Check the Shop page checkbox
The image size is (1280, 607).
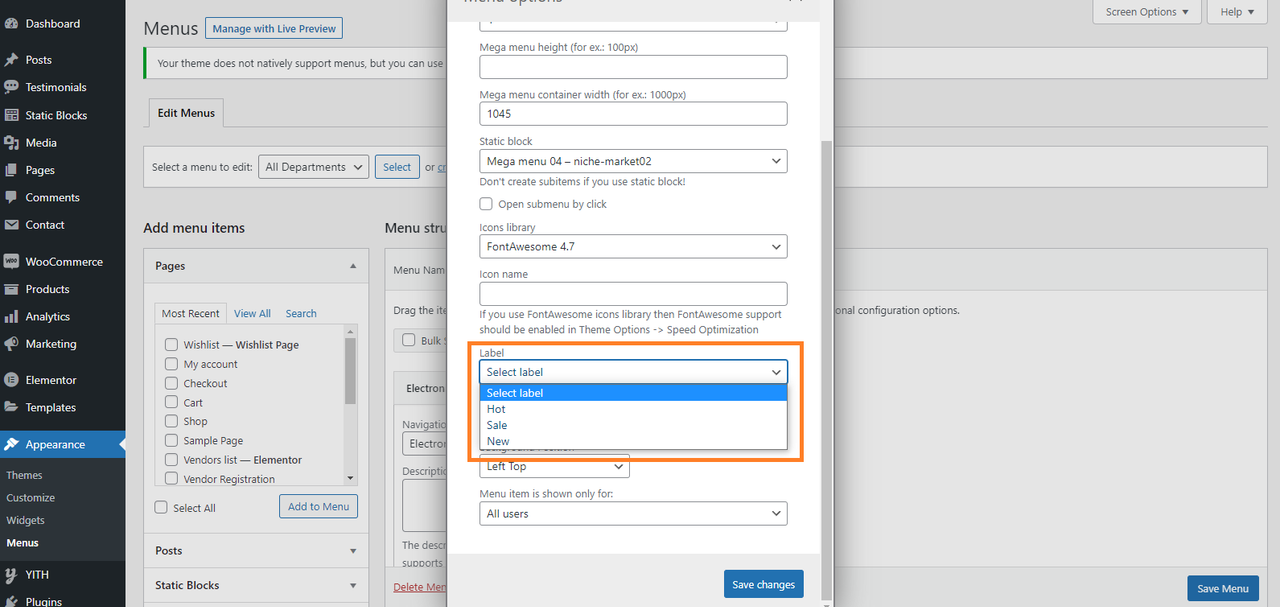pyautogui.click(x=172, y=421)
